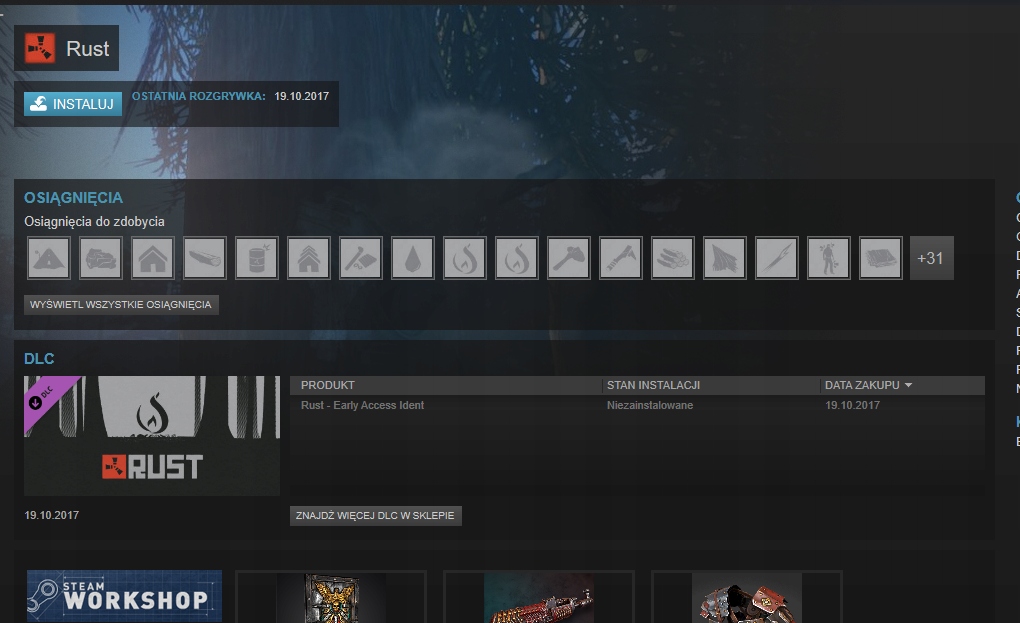
Task: Open the ornate door workshop item thumbnail
Action: click(331, 597)
